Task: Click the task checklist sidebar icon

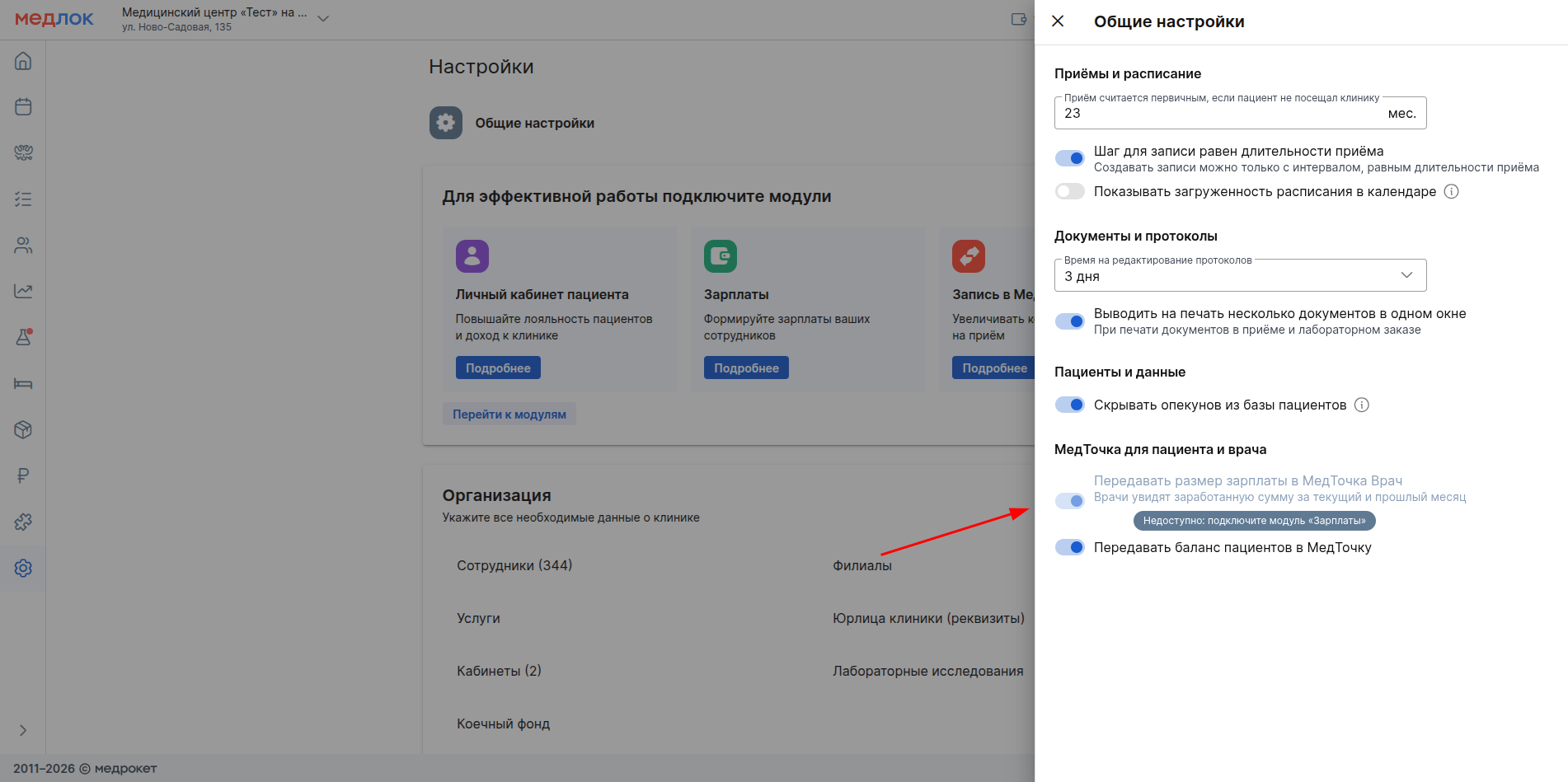Action: (x=23, y=199)
